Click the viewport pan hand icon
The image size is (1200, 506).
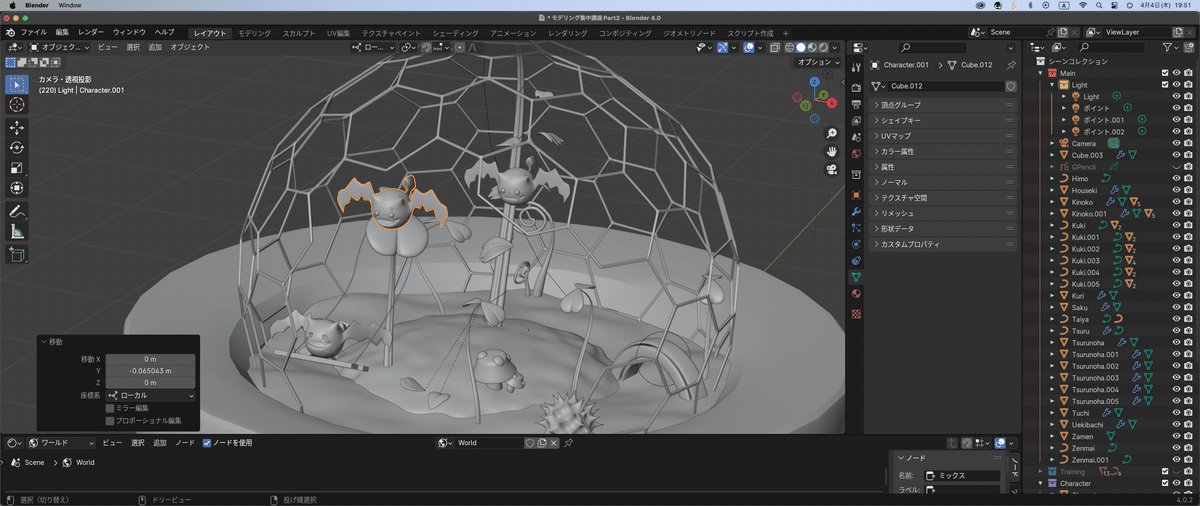point(832,151)
